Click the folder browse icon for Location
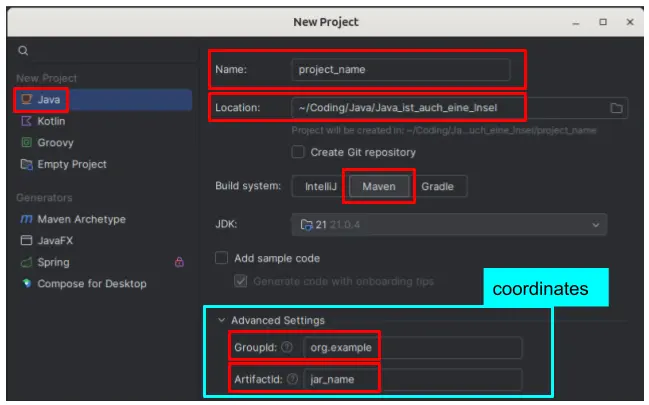The width and height of the screenshot is (649, 405). (x=616, y=108)
